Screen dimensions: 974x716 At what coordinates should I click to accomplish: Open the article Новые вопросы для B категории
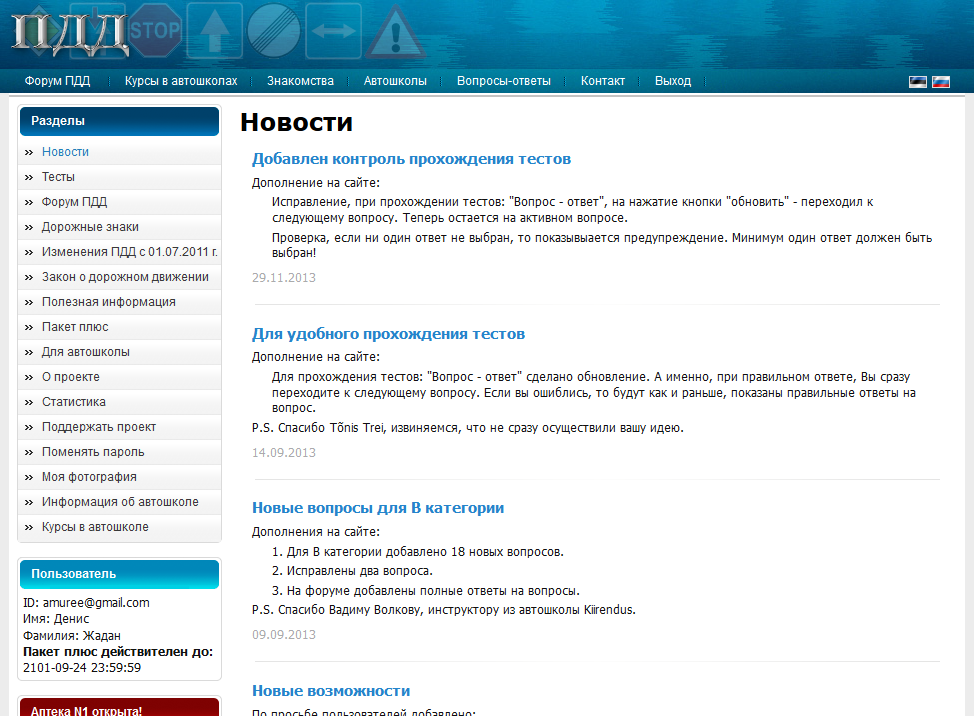click(x=378, y=508)
